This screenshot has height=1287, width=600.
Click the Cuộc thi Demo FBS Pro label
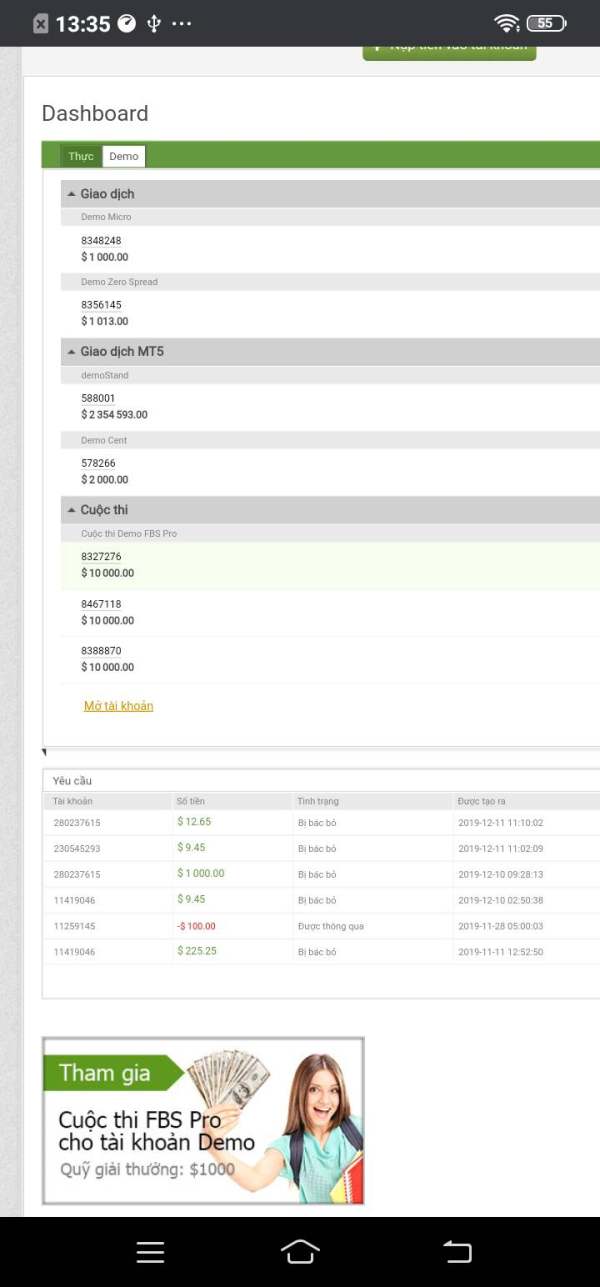[129, 534]
